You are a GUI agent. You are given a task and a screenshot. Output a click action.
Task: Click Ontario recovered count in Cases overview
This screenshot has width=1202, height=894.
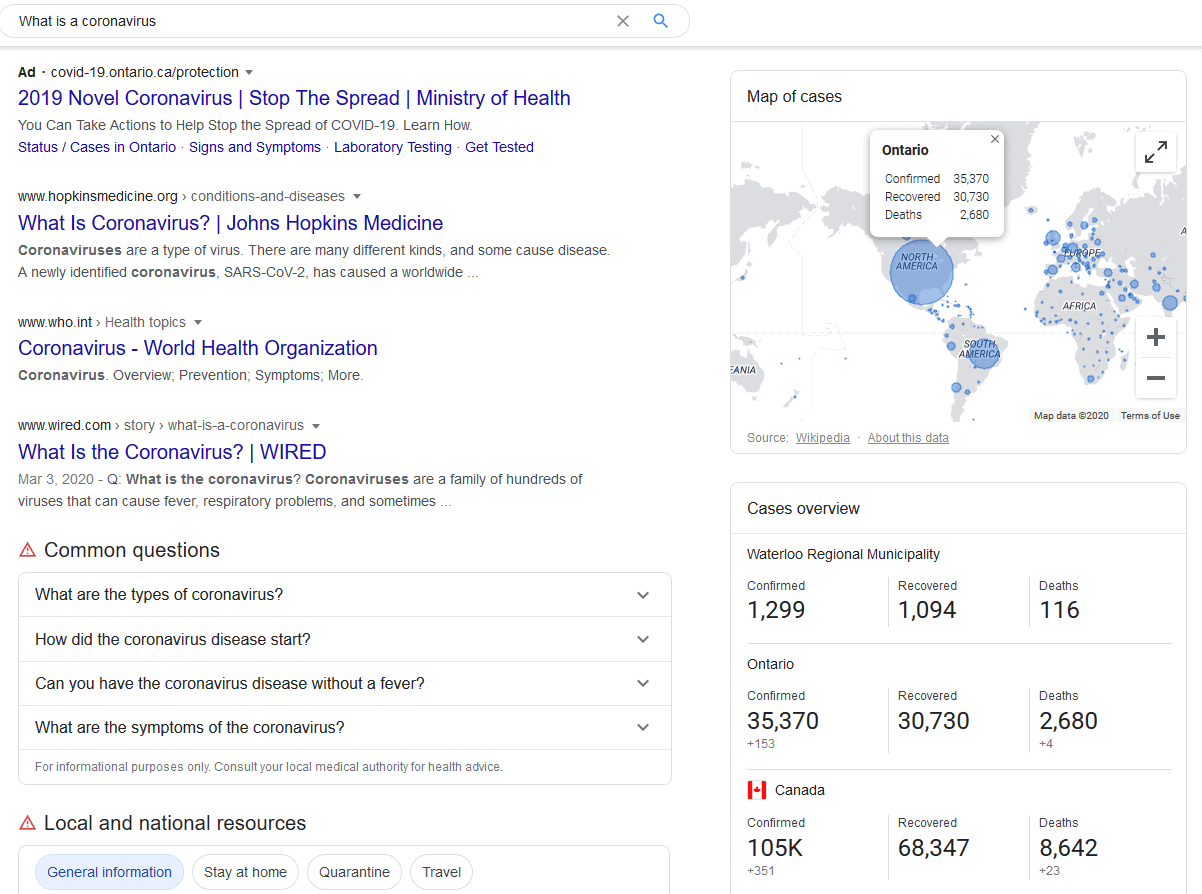(x=934, y=721)
